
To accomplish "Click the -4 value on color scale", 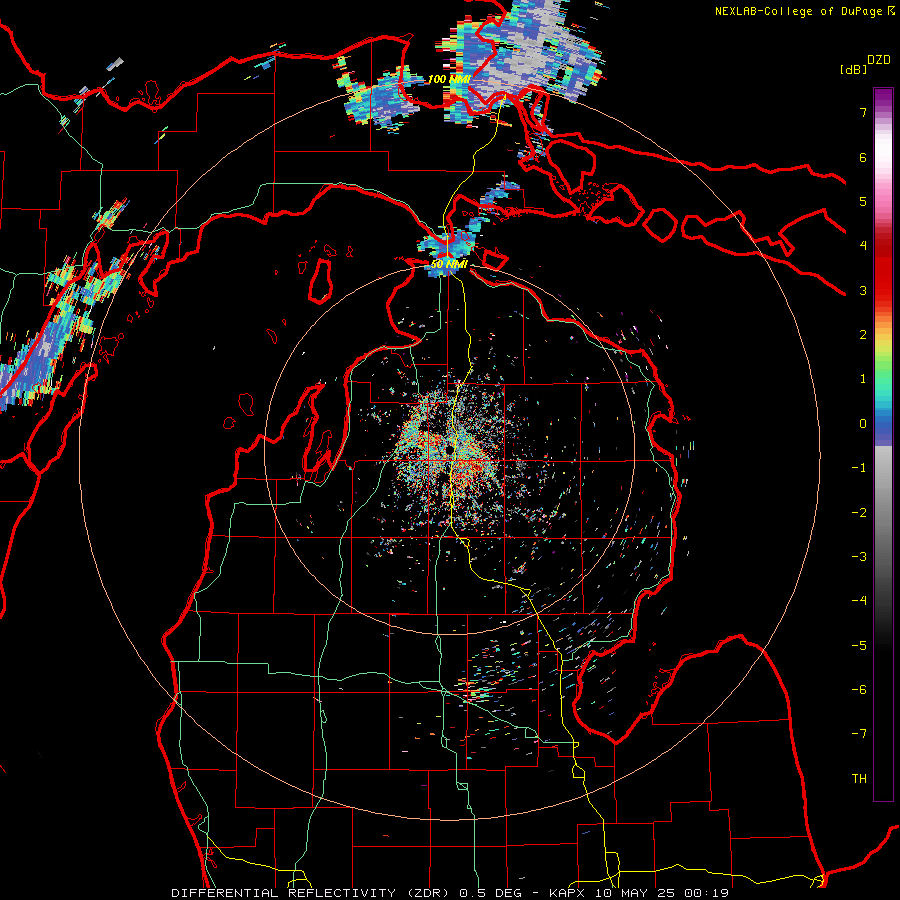I will pyautogui.click(x=859, y=601).
